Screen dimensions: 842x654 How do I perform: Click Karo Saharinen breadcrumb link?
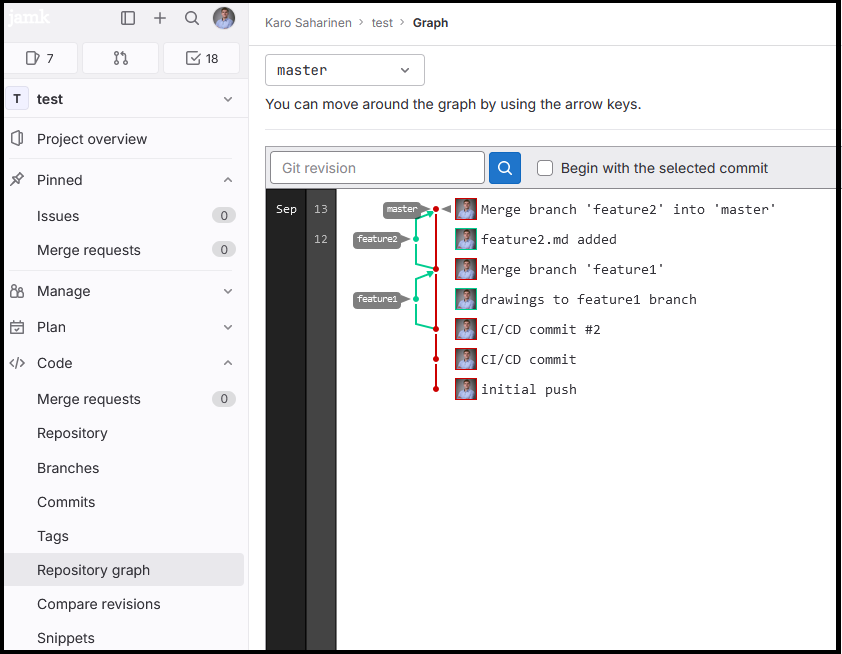[x=308, y=22]
